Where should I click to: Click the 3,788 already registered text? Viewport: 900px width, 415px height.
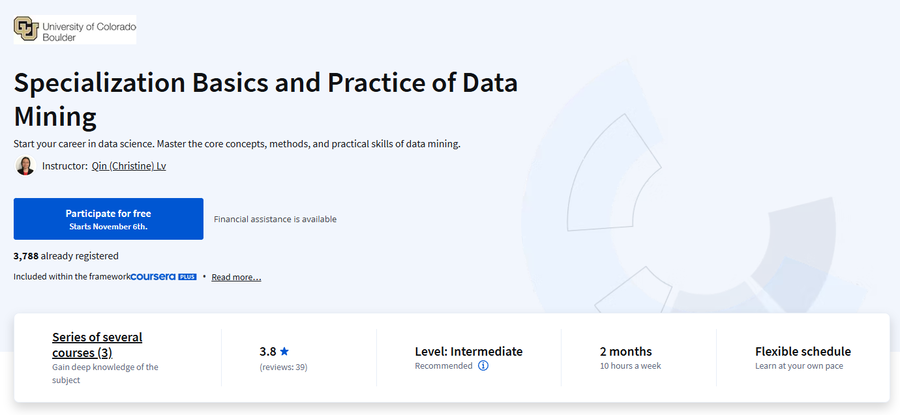click(66, 256)
